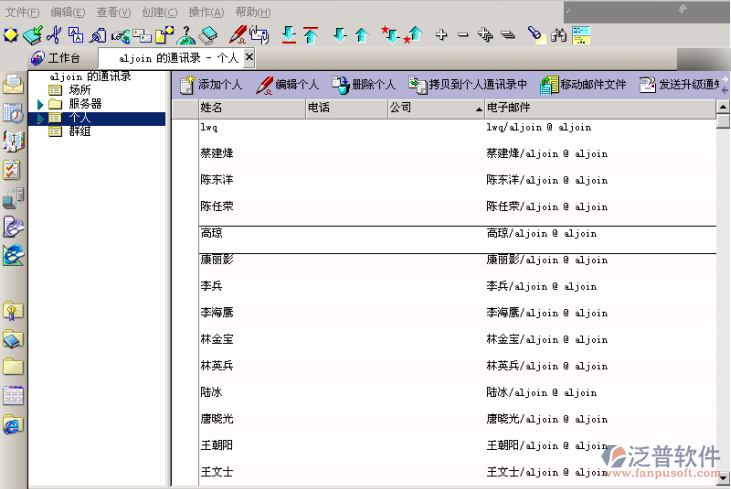
Task: Close the aljoin 的通讯录 tab
Action: click(x=249, y=59)
